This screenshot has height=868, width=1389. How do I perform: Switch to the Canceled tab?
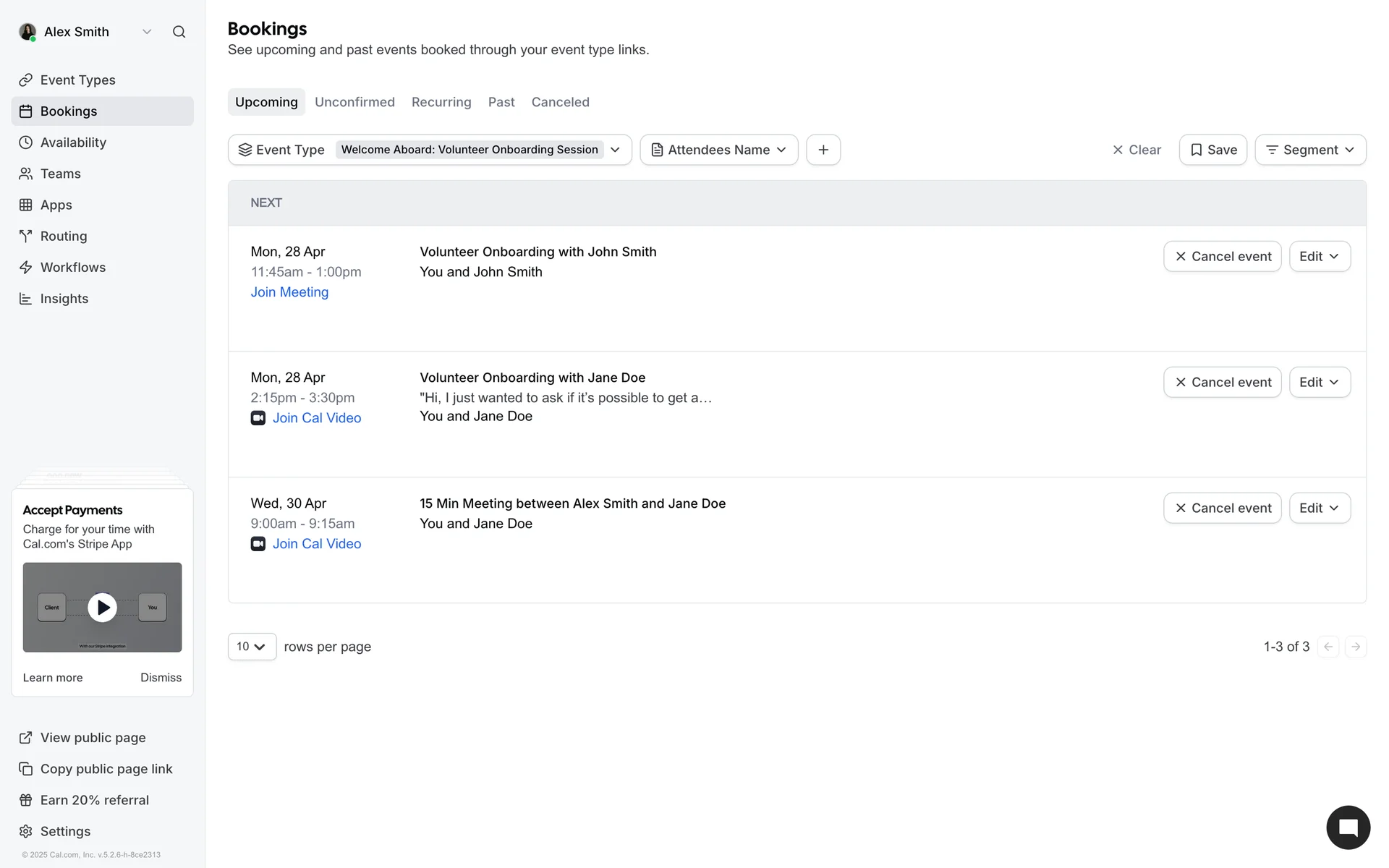pos(560,102)
